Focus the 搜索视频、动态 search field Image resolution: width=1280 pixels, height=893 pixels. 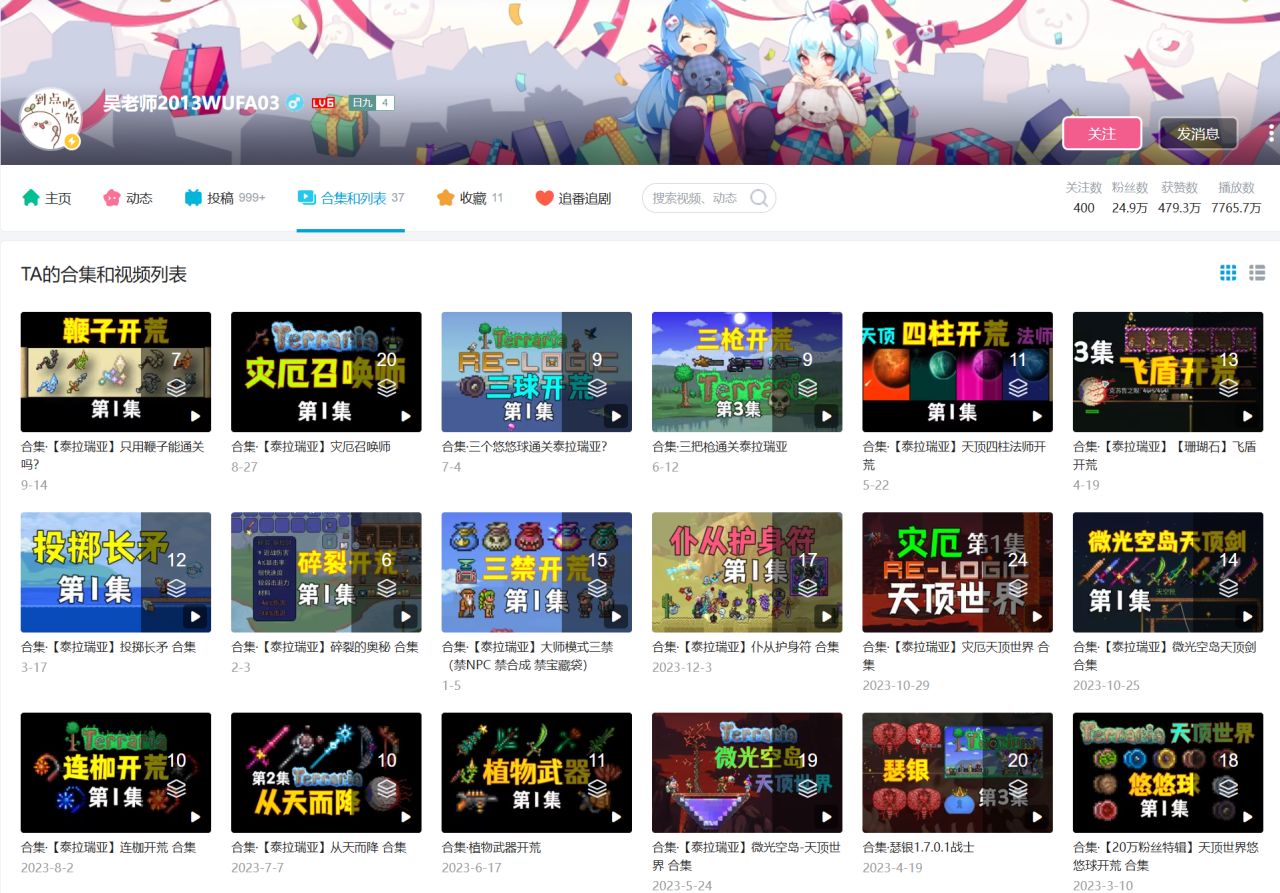(x=708, y=198)
